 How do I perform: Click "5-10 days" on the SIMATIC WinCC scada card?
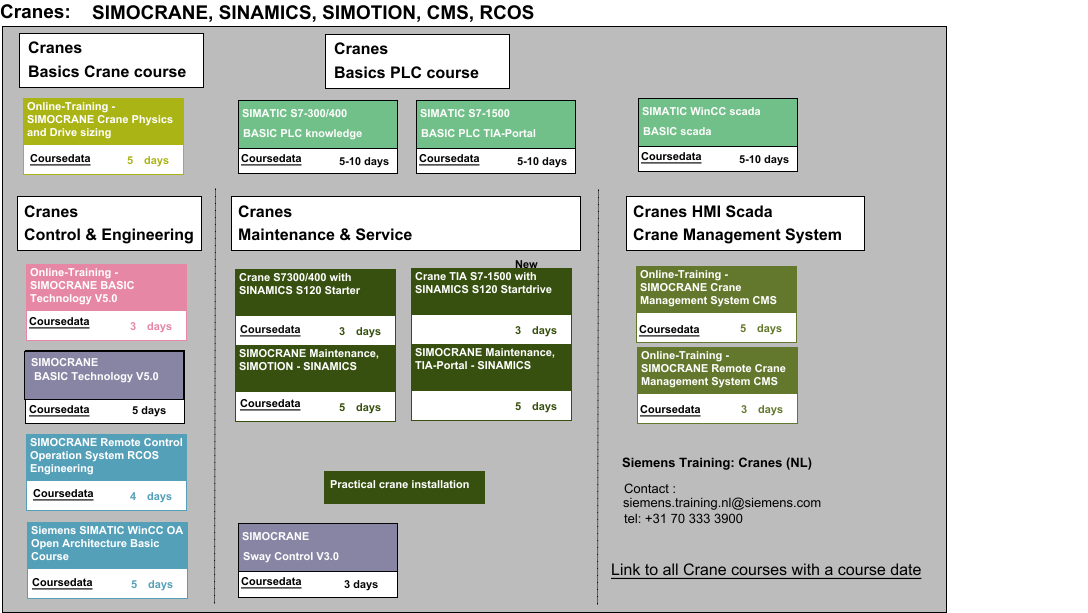[764, 159]
